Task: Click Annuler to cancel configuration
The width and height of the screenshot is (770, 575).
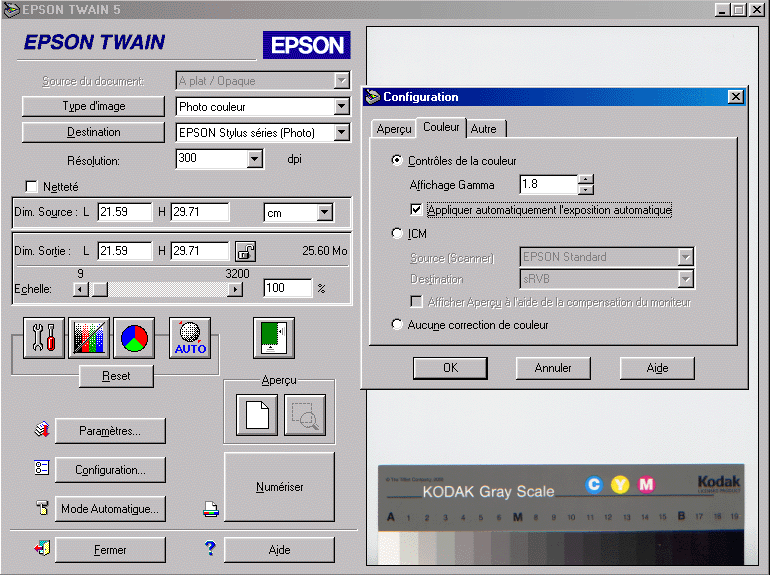Action: tap(553, 368)
